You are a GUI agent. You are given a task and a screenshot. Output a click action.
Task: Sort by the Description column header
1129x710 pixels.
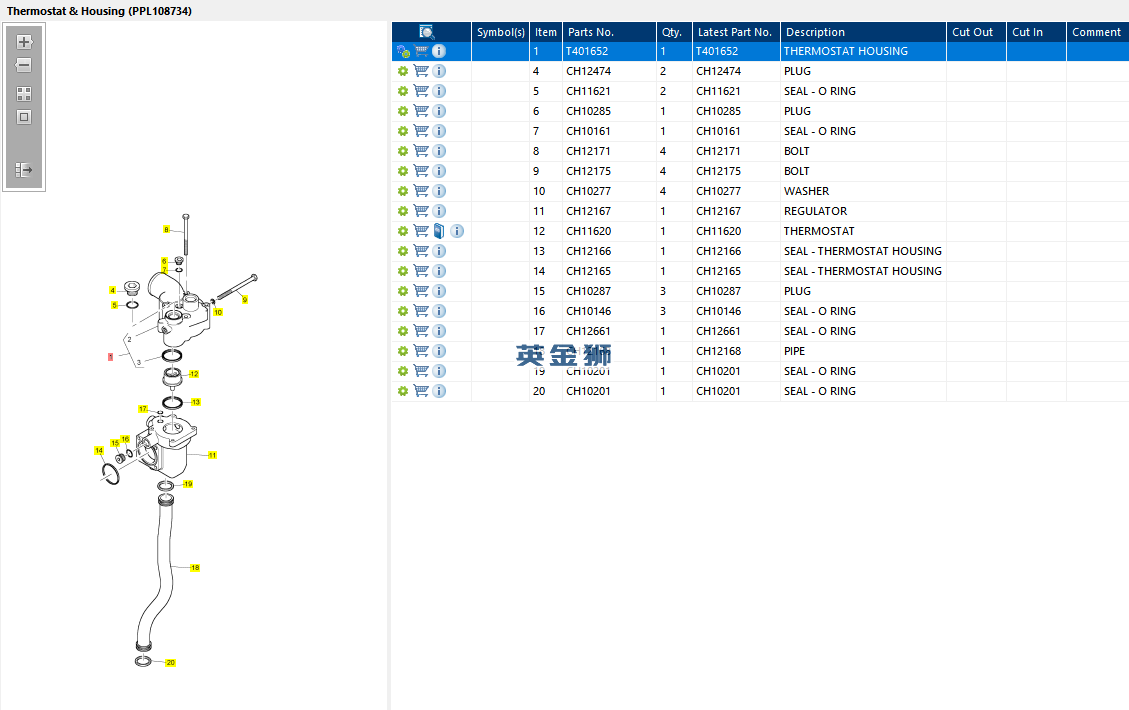pos(863,32)
